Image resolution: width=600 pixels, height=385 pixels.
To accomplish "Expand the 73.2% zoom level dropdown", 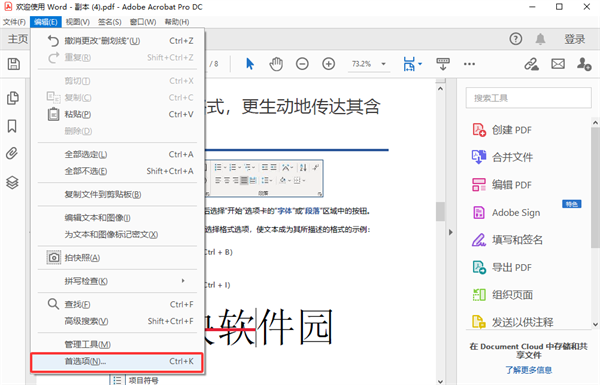I will (x=383, y=64).
